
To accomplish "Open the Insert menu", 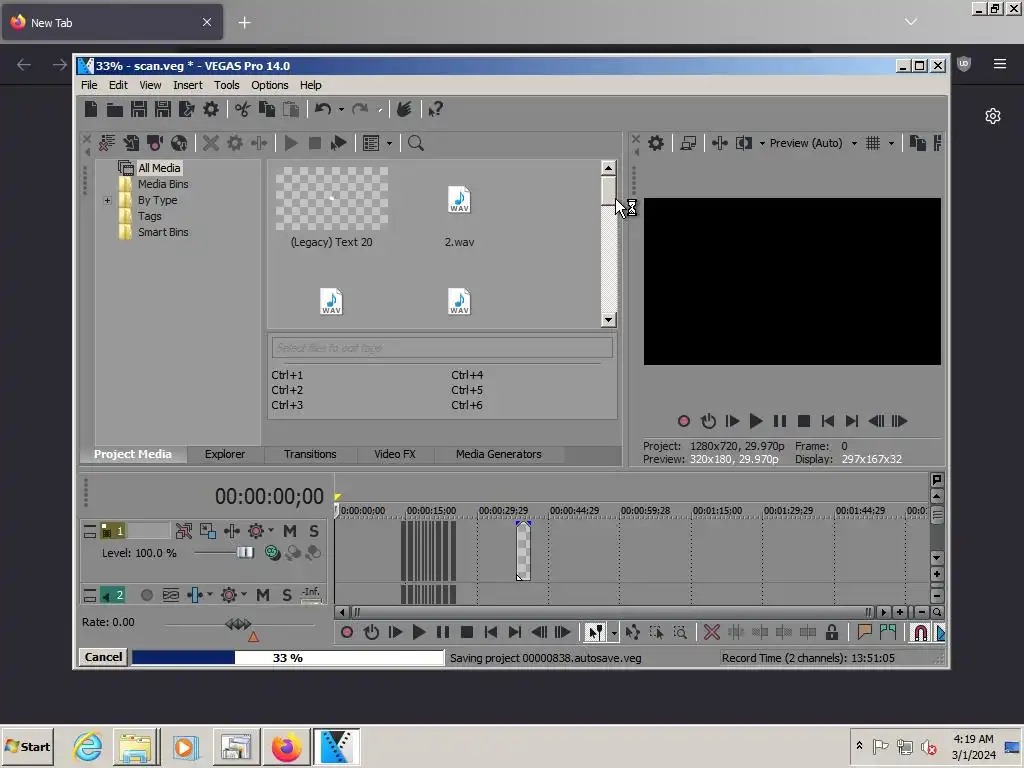I will pyautogui.click(x=187, y=85).
